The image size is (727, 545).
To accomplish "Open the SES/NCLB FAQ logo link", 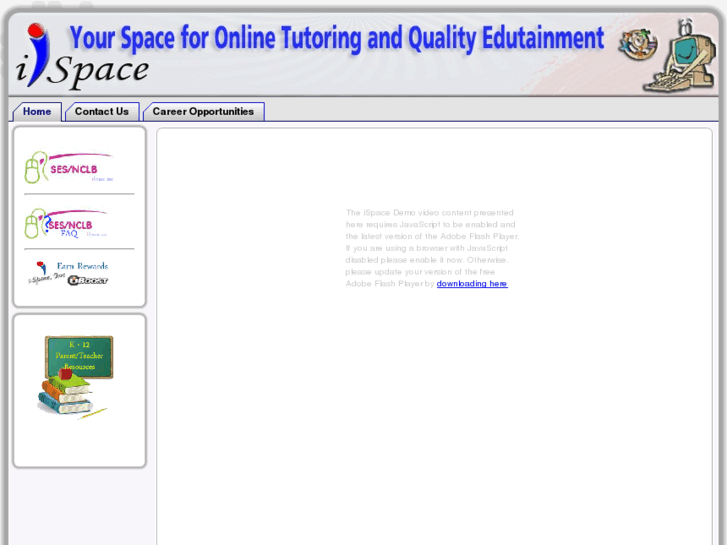I will point(66,224).
